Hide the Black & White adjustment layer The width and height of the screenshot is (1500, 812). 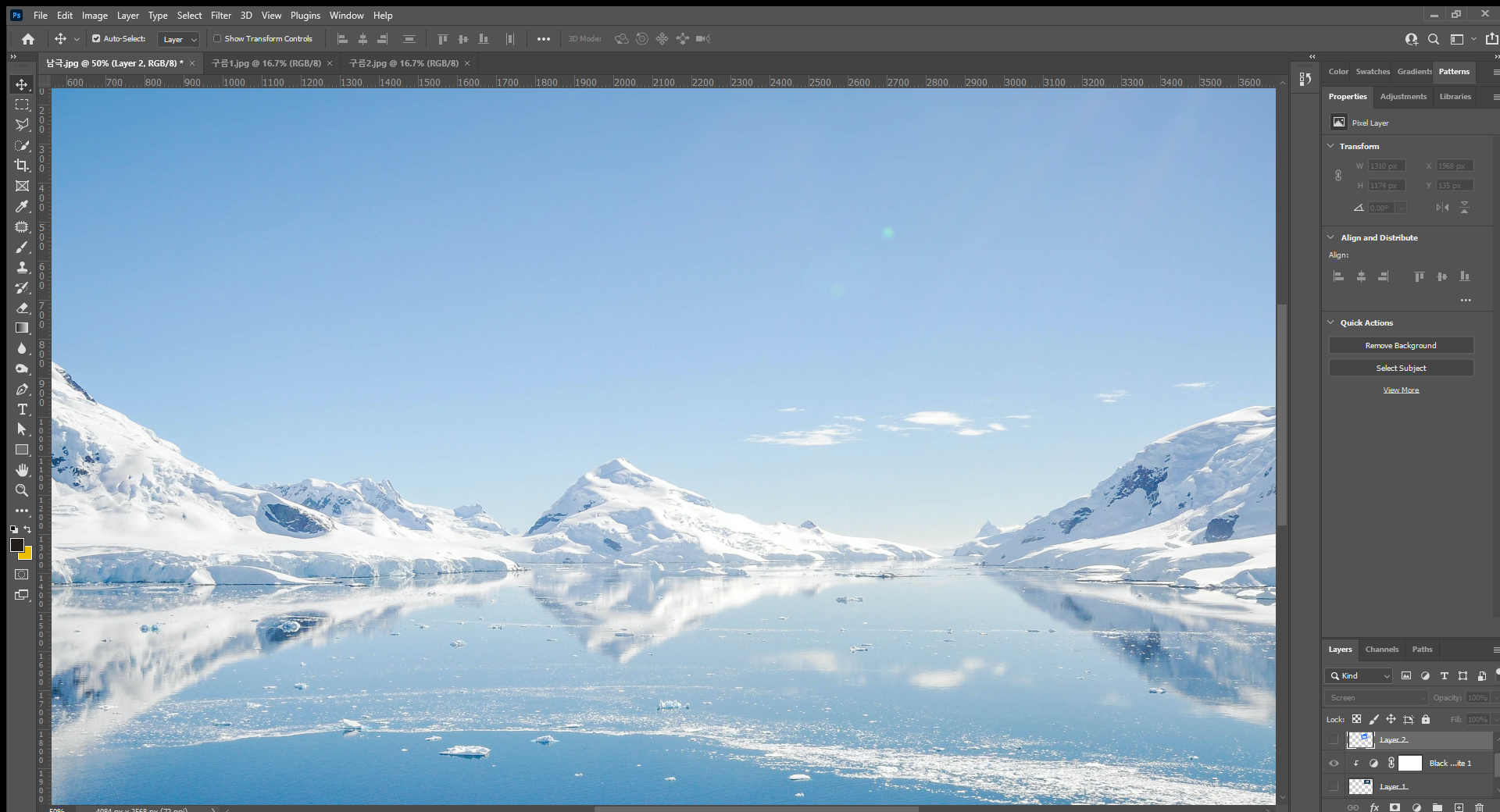click(1334, 763)
